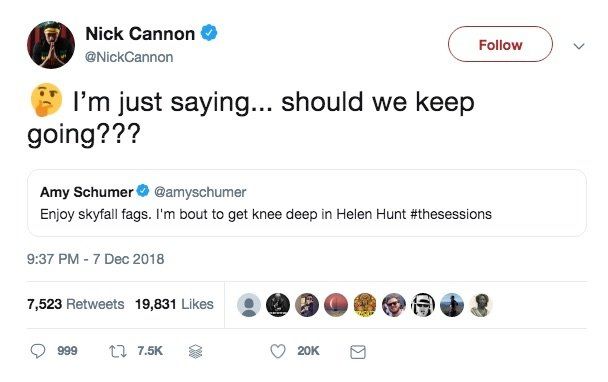Click the last statue bust liker avatar
This screenshot has width=608, height=382.
(x=481, y=305)
